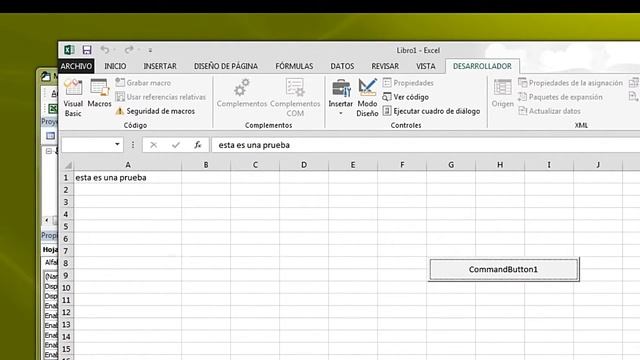640x360 pixels.
Task: Select row 1 header
Action: (66, 178)
